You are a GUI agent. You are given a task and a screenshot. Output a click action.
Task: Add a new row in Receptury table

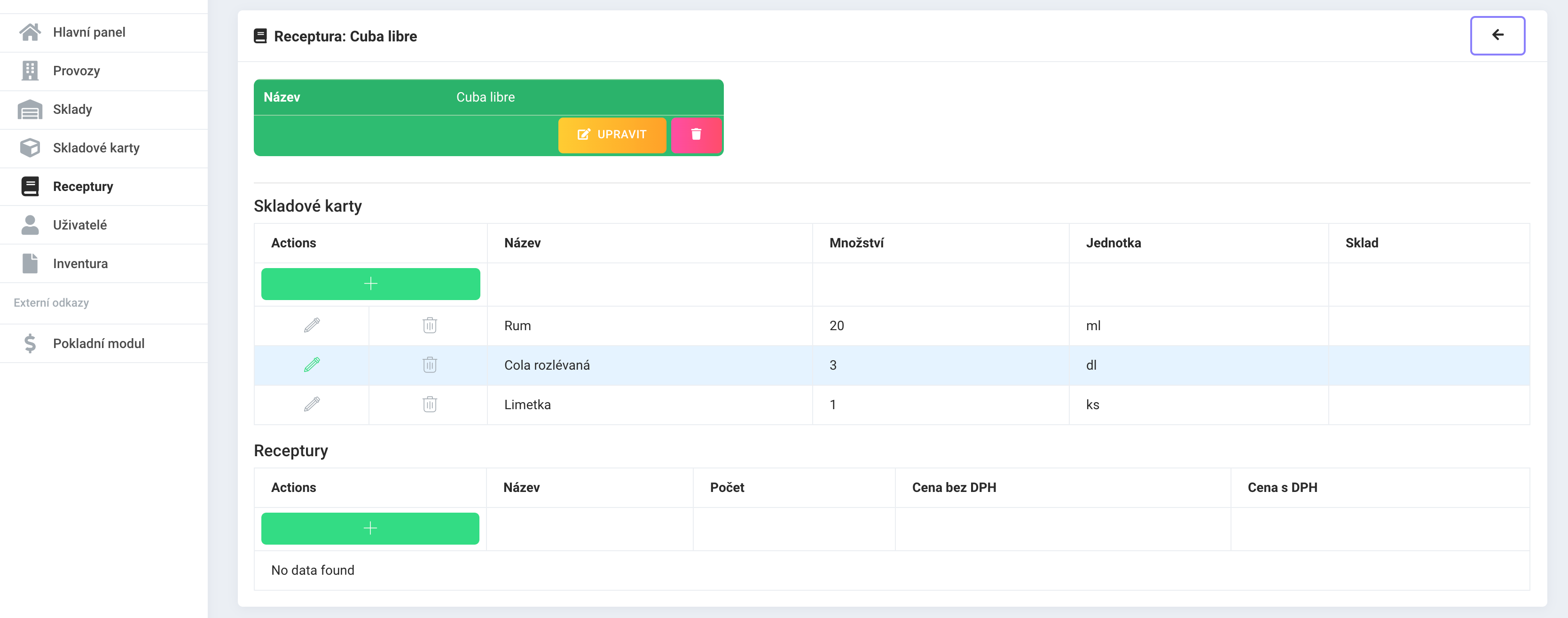click(370, 529)
